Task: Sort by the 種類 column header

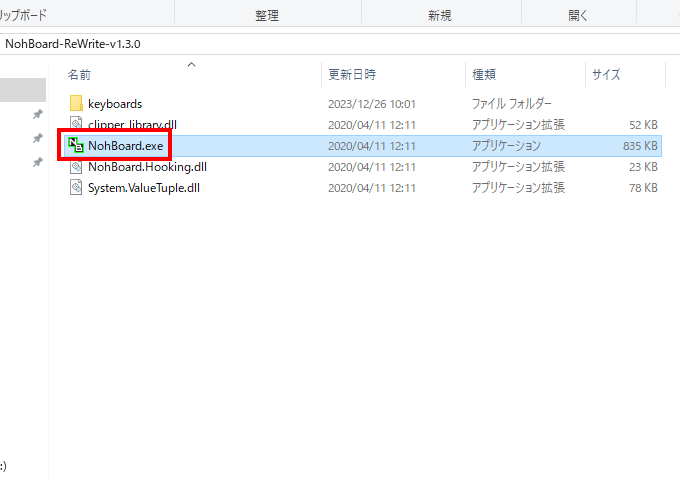Action: (484, 75)
